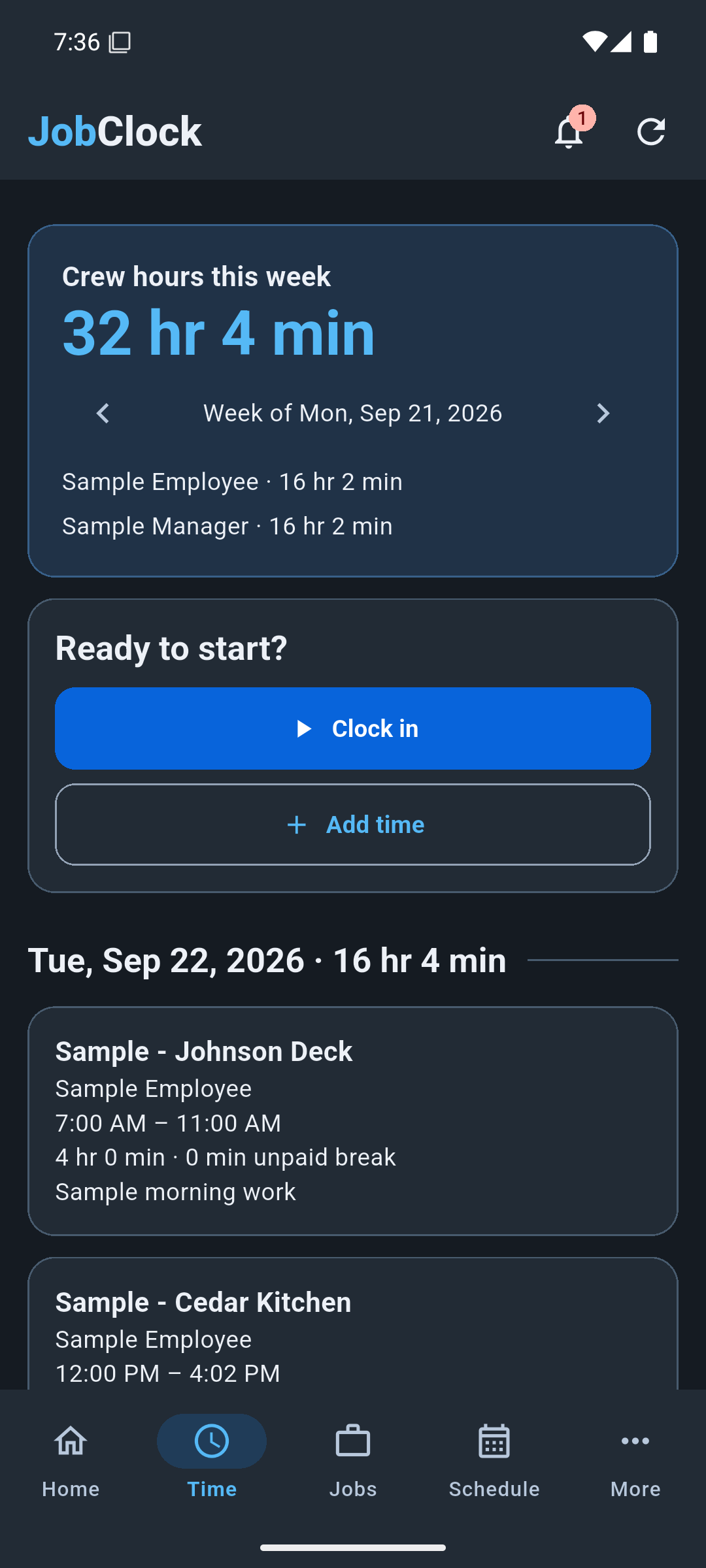Tap the battery status icon
706x1568 pixels.
(650, 42)
